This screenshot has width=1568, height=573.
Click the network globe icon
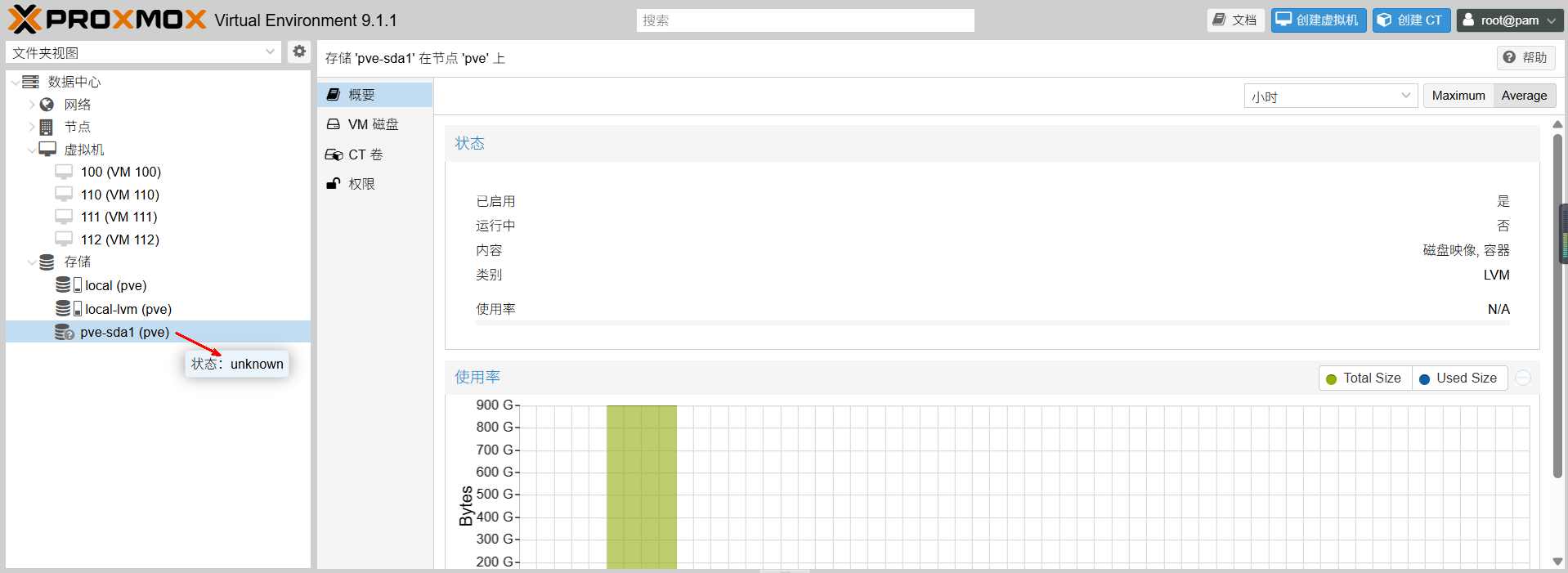[47, 105]
